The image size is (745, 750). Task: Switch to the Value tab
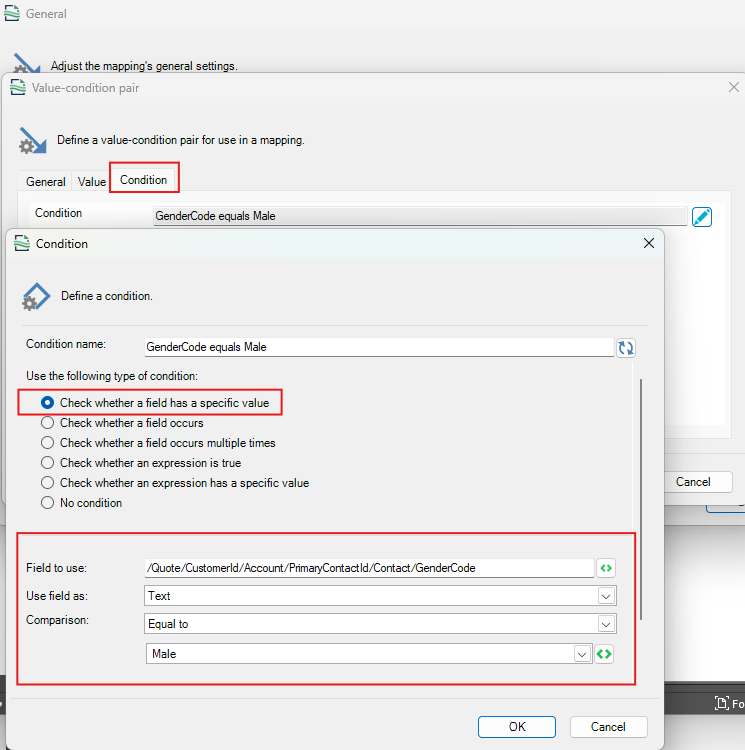[x=91, y=182]
